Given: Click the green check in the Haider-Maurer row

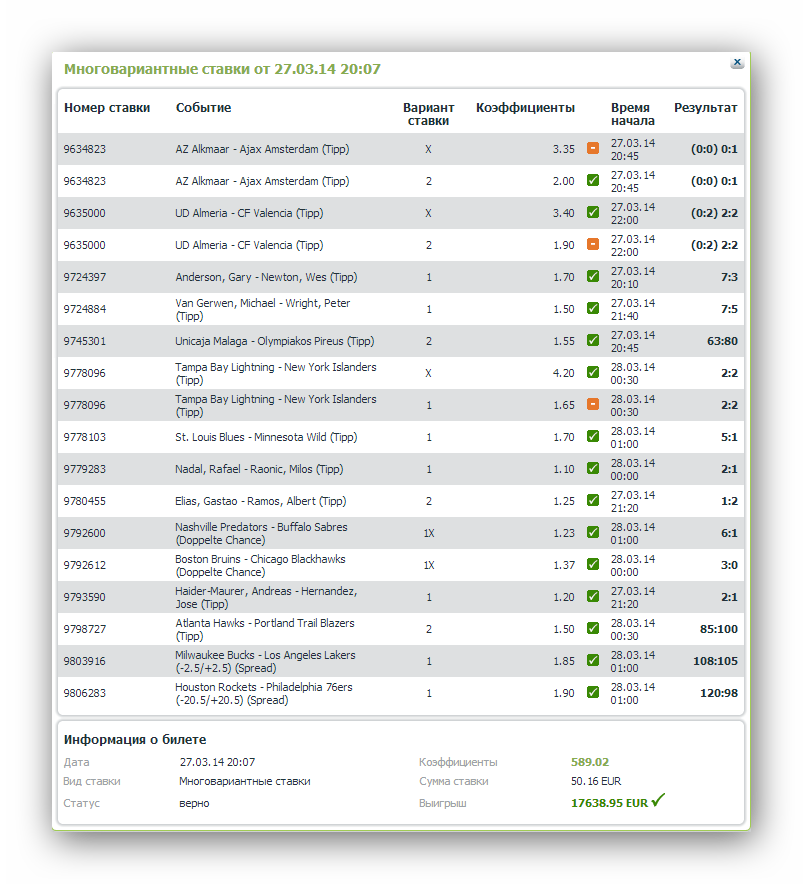Looking at the screenshot, I should point(593,596).
